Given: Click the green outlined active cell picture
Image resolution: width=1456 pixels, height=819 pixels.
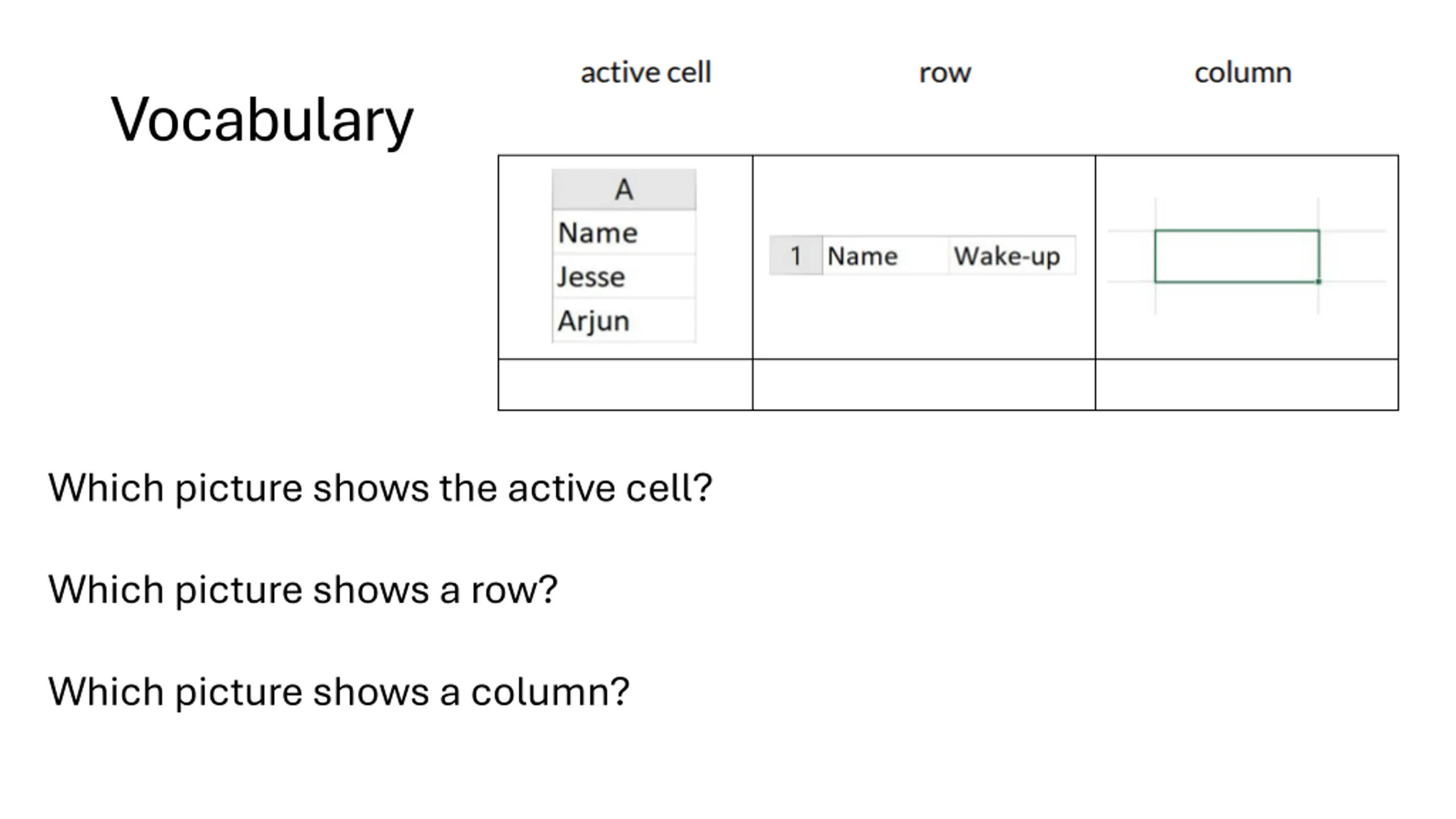Looking at the screenshot, I should click(1236, 256).
